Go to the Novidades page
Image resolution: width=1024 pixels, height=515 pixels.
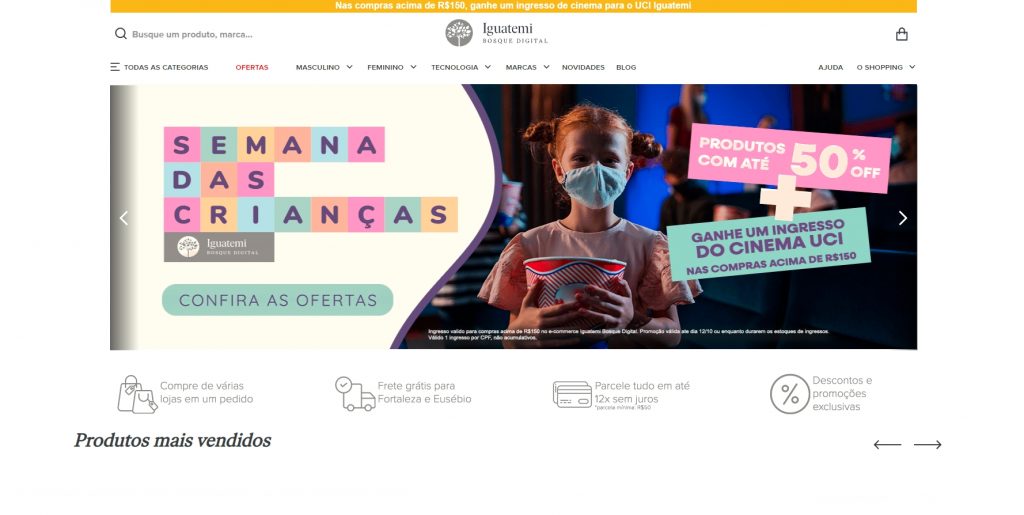(583, 67)
